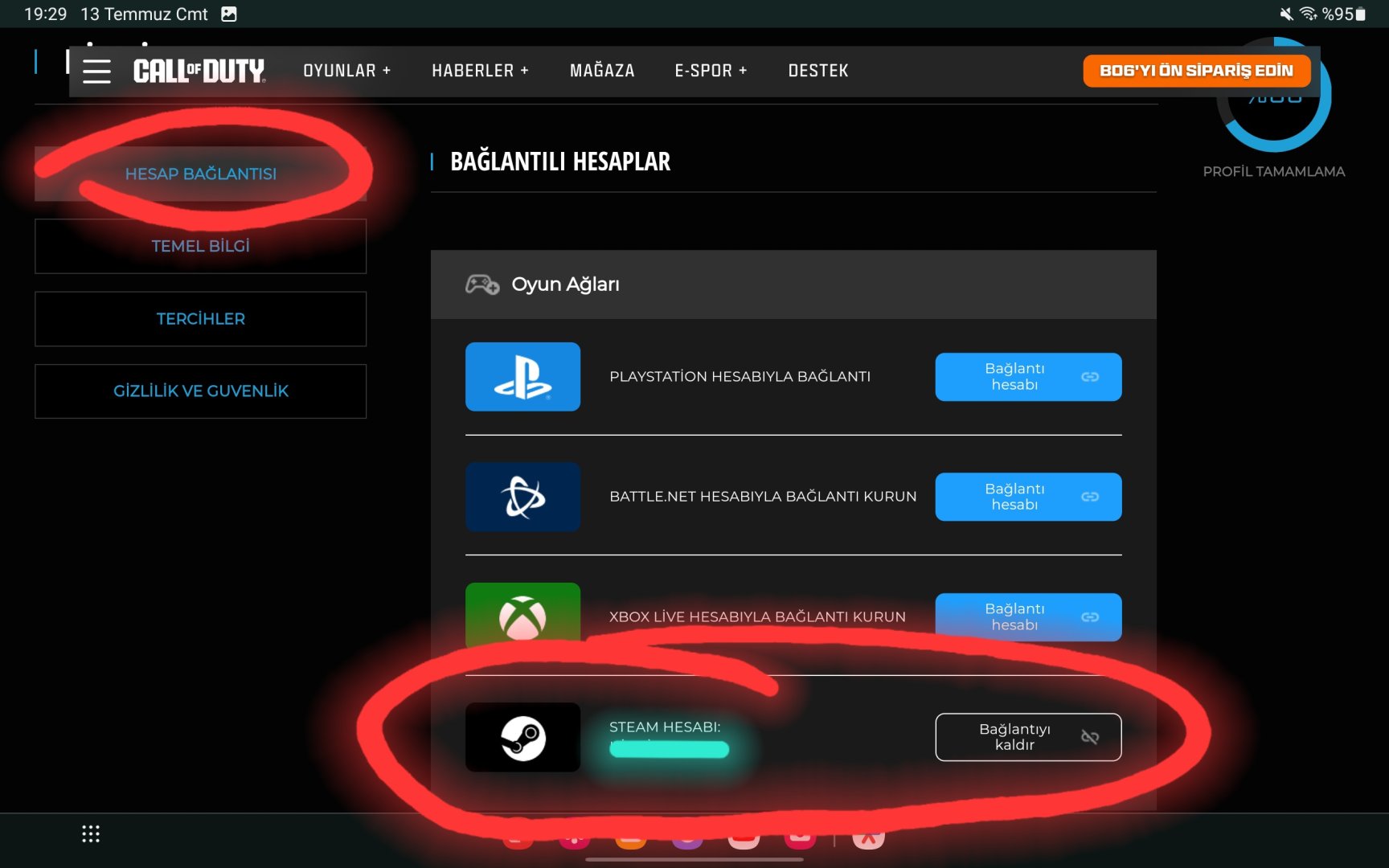Image resolution: width=1389 pixels, height=868 pixels.
Task: Open the Android app drawer grid icon
Action: tap(91, 834)
